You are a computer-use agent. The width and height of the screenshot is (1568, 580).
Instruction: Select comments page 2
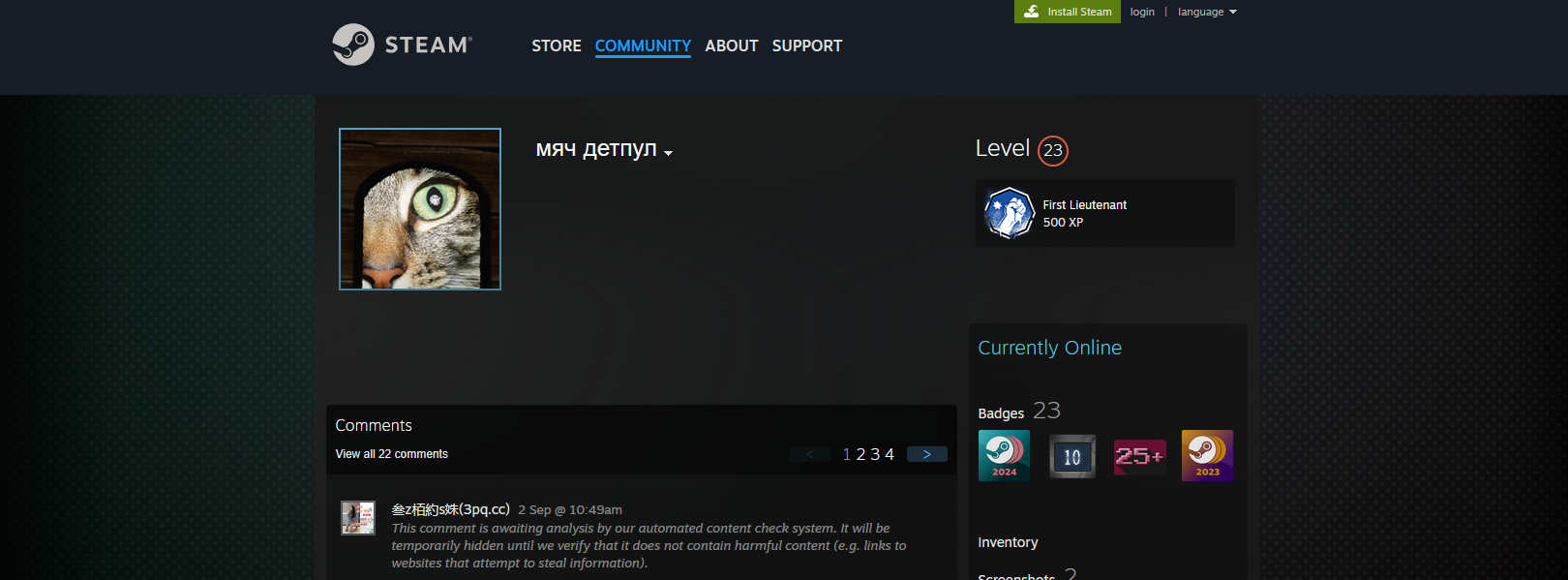(860, 454)
